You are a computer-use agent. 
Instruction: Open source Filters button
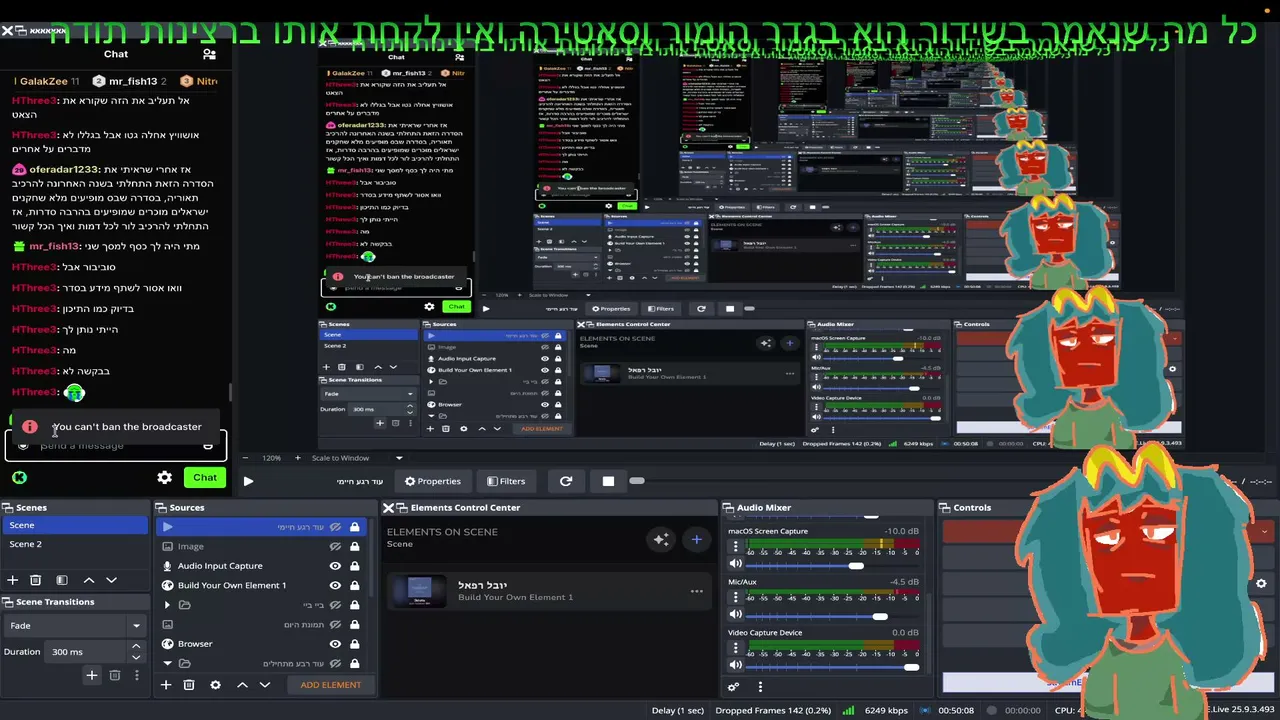tap(506, 481)
